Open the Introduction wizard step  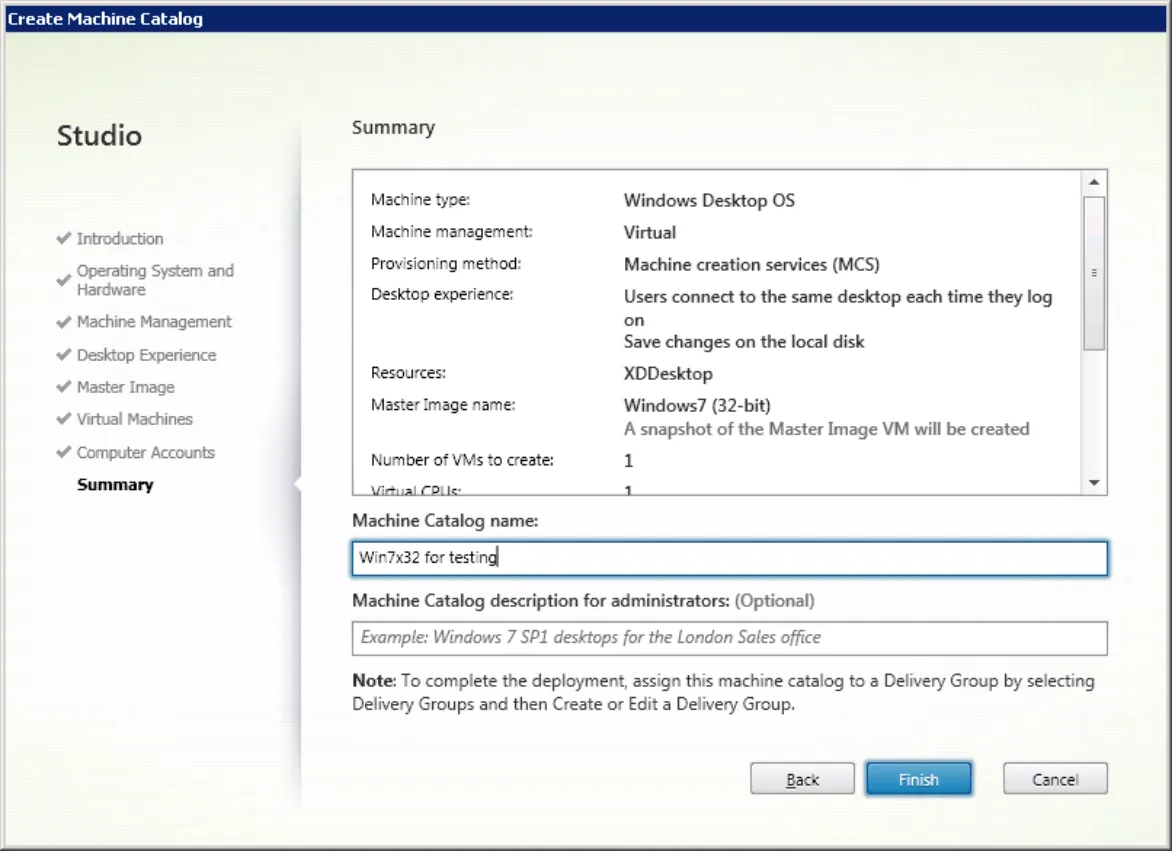[x=120, y=238]
